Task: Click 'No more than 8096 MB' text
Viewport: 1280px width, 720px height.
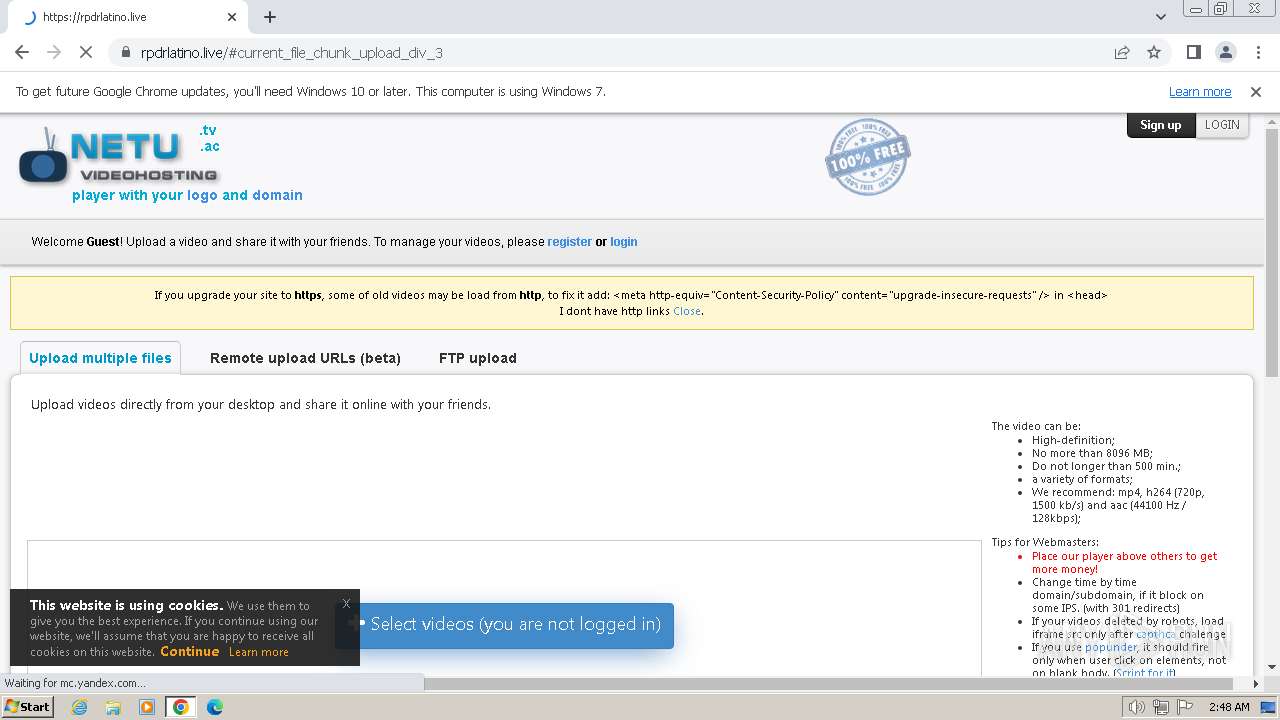Action: pyautogui.click(x=1092, y=453)
